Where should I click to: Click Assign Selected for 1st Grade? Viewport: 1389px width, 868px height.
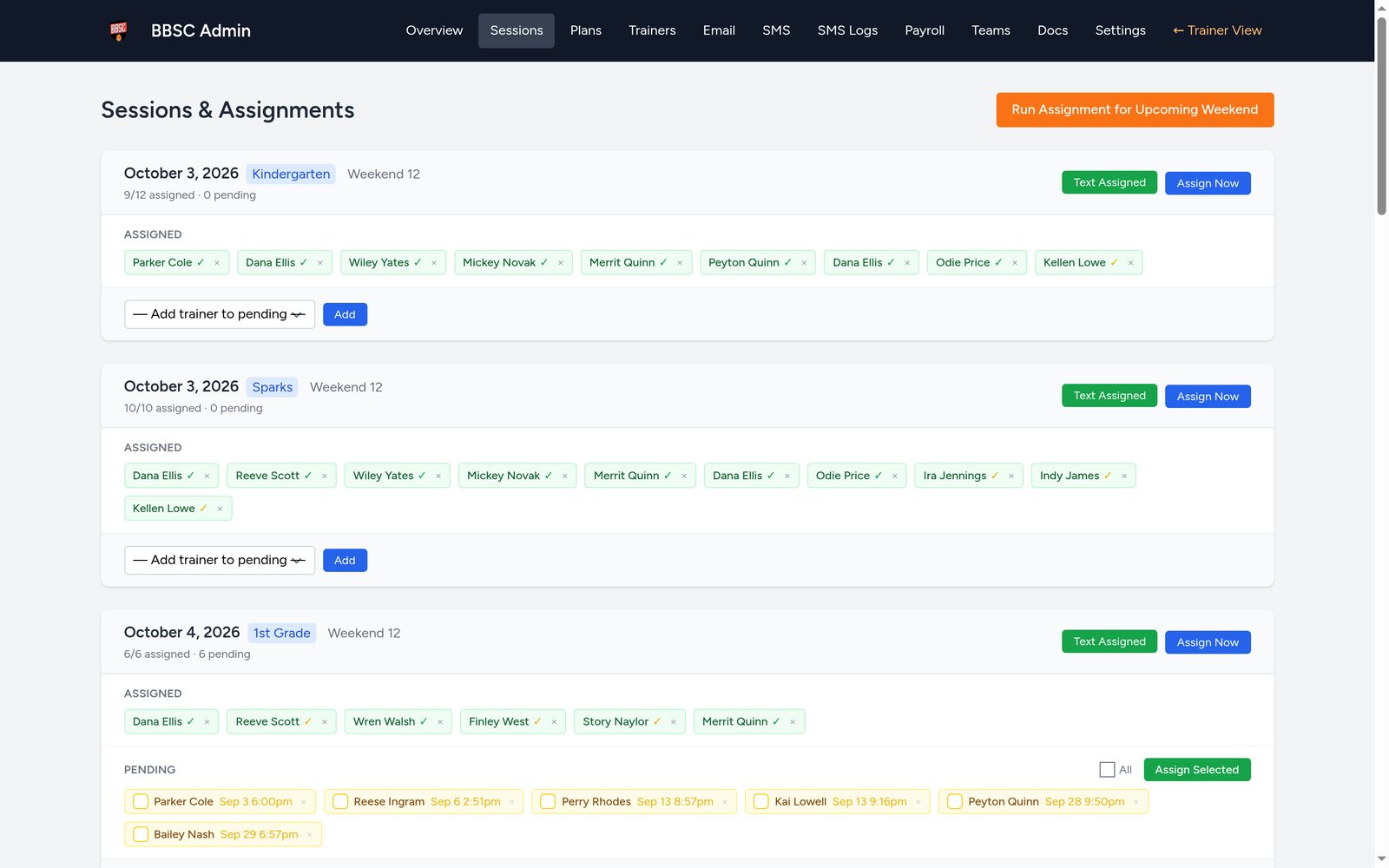pos(1197,770)
